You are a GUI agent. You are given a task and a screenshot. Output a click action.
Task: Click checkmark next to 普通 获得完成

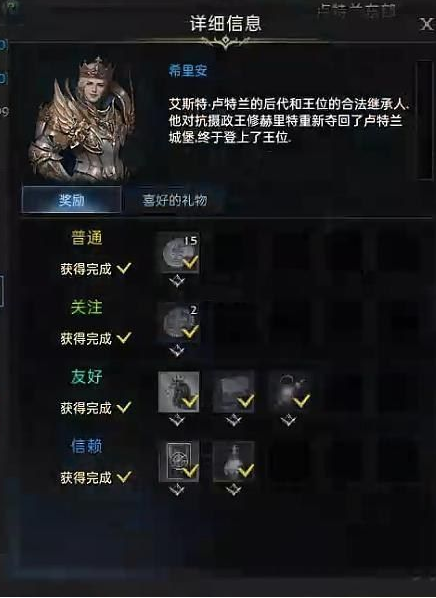coord(124,268)
